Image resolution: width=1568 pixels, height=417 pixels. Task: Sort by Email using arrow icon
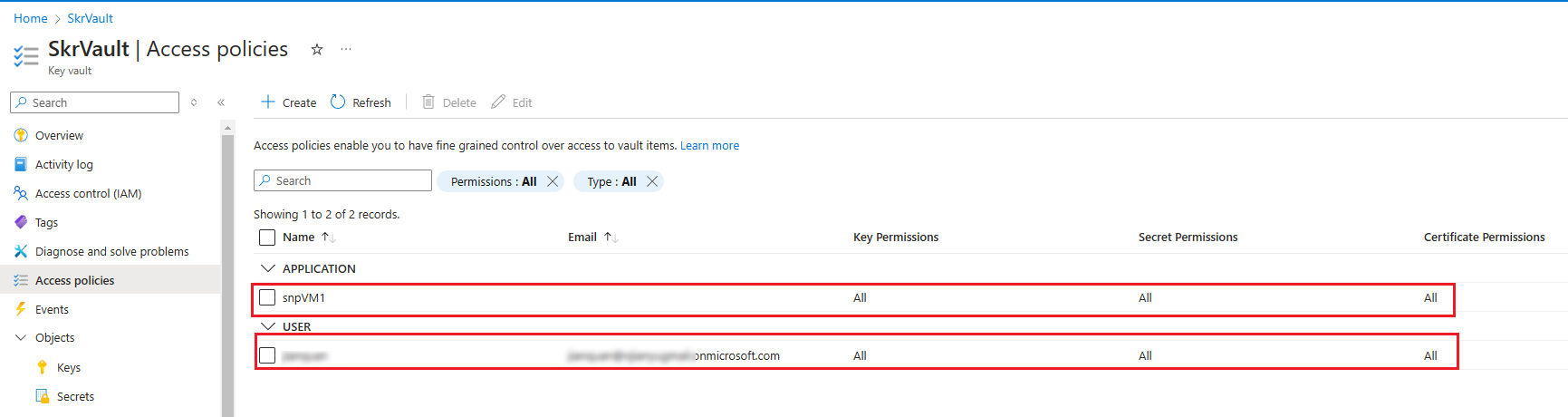[x=611, y=238]
